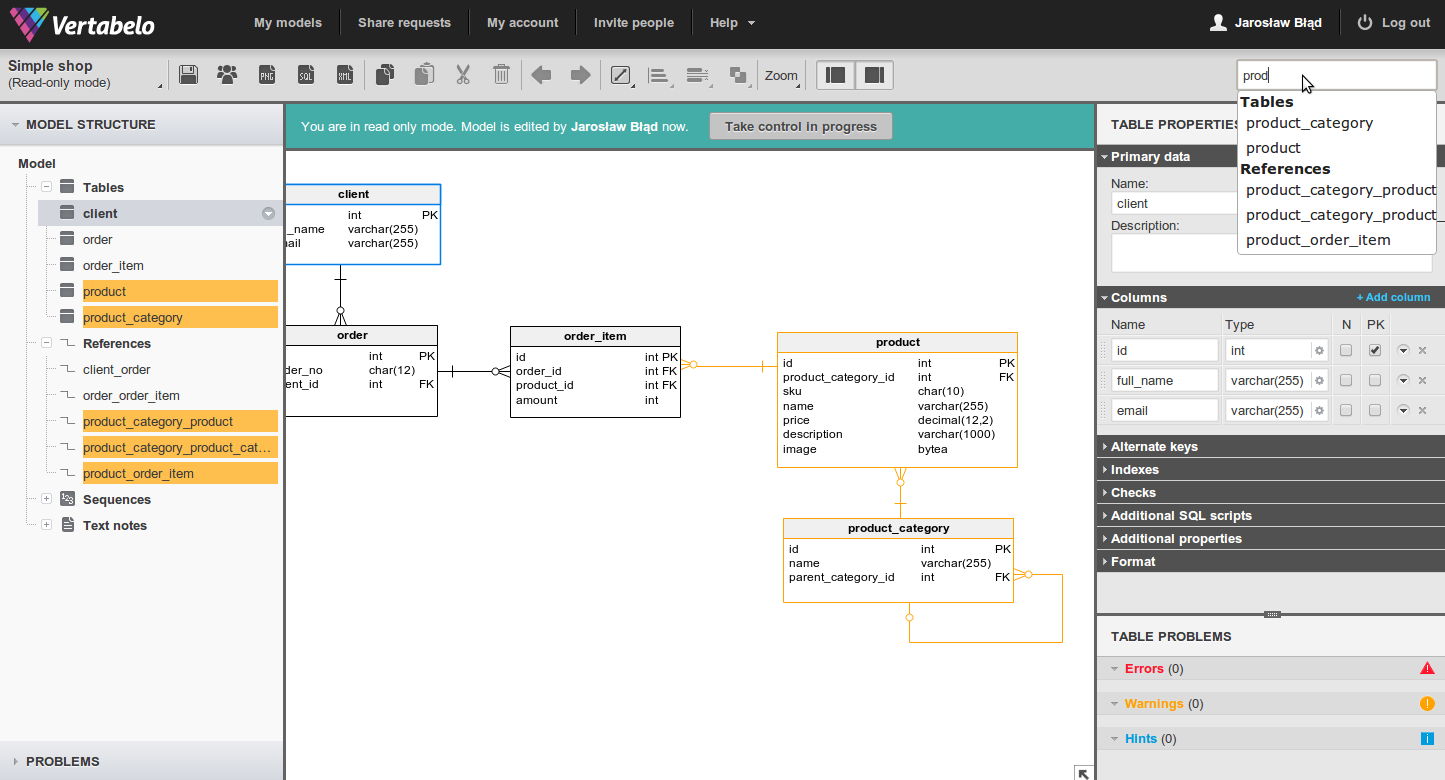
Task: Check the N checkbox for full_name column
Action: coord(1345,380)
